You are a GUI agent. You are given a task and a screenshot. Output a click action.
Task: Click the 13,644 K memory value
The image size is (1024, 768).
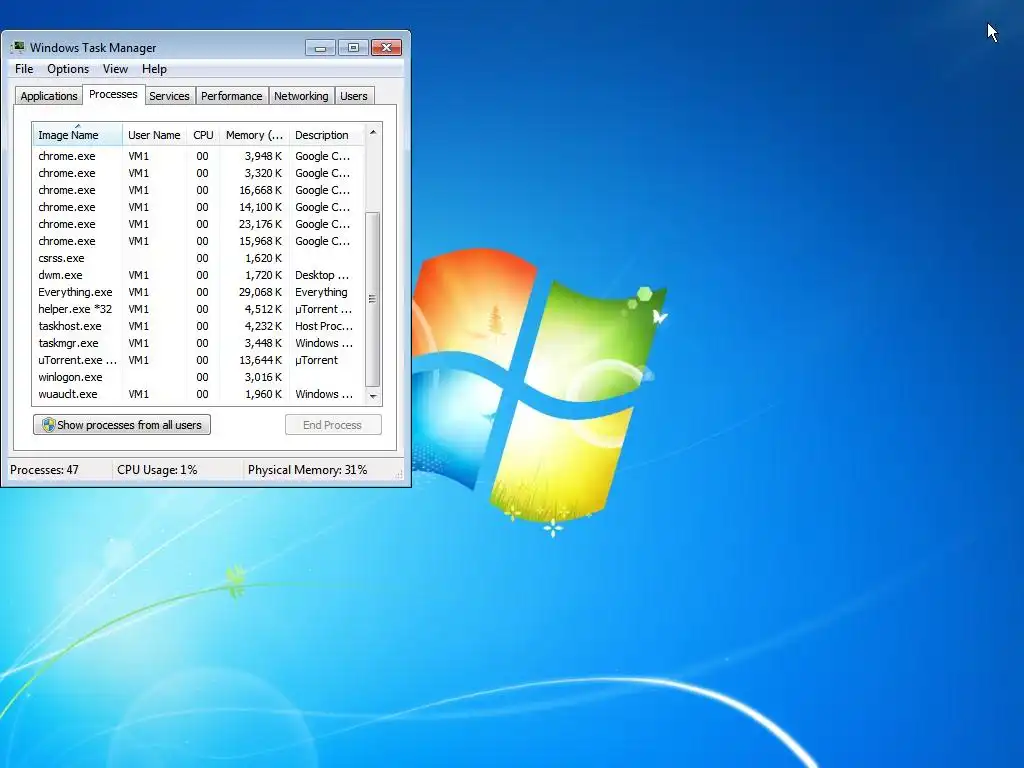(x=261, y=360)
